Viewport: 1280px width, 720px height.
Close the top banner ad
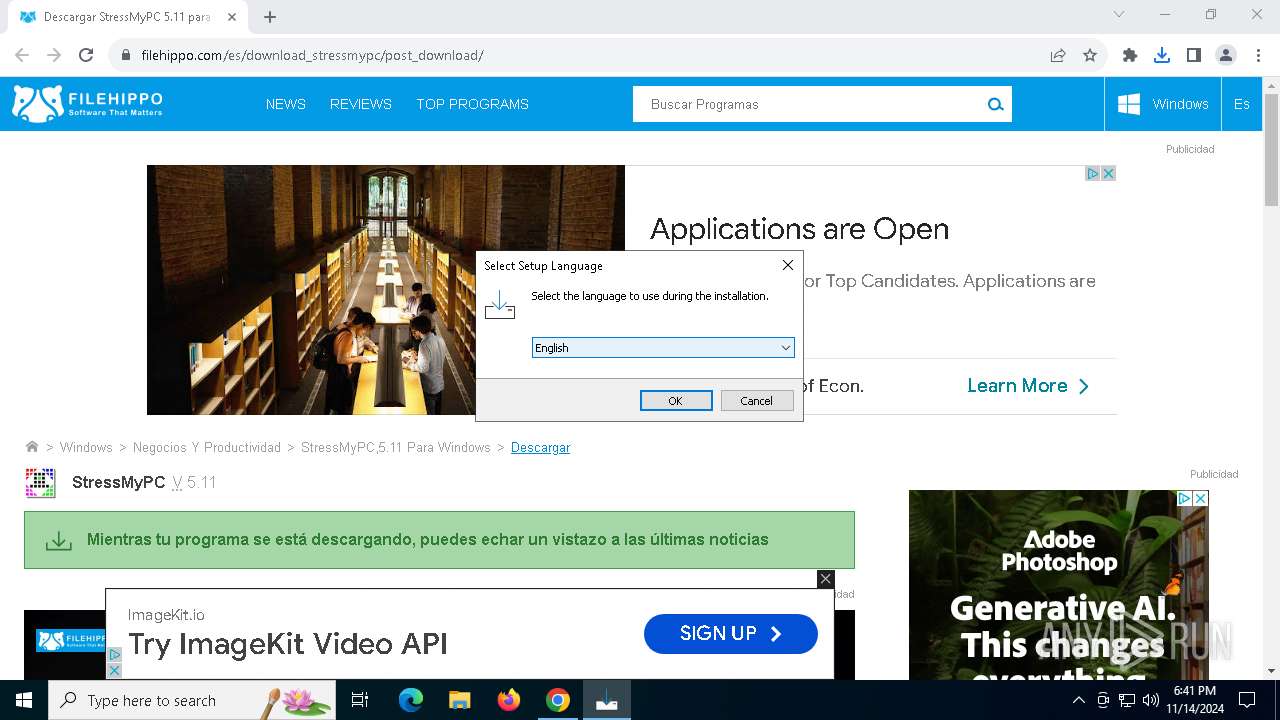pos(1108,173)
